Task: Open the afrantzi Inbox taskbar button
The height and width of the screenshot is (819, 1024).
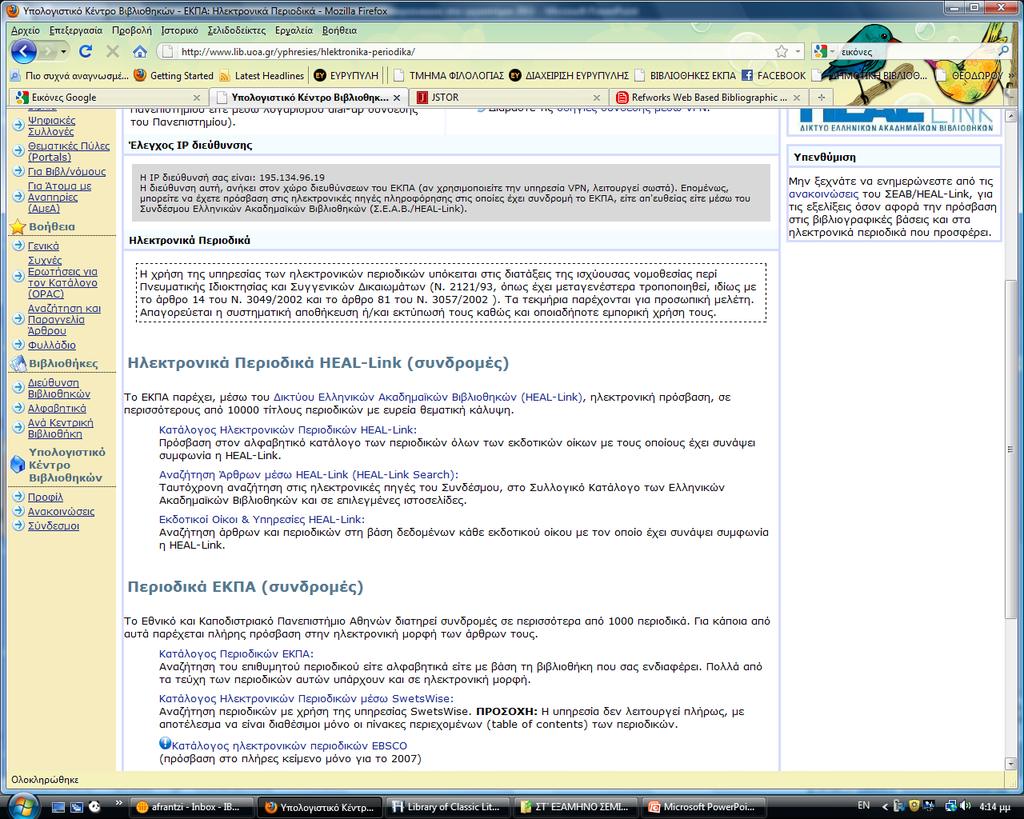Action: (x=192, y=807)
